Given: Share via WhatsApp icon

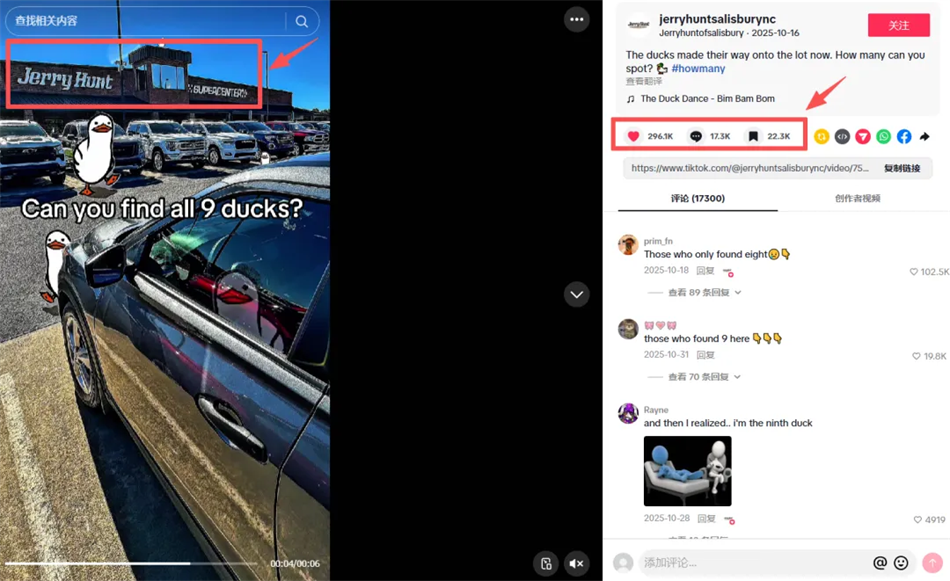Looking at the screenshot, I should (883, 136).
